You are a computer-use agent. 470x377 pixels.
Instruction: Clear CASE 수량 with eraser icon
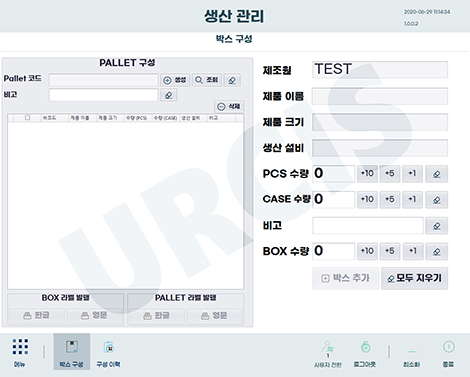pos(437,200)
